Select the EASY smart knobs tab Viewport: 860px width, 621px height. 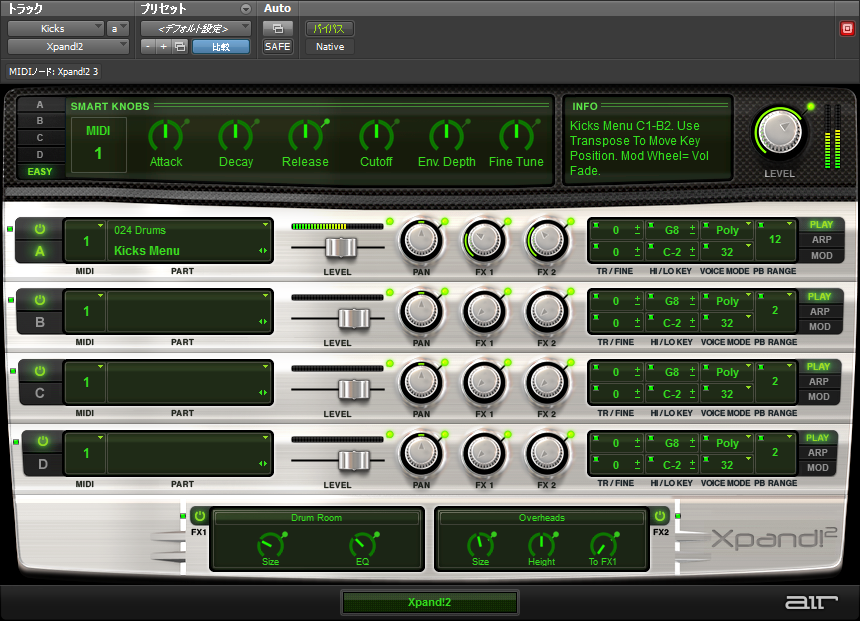(40, 172)
